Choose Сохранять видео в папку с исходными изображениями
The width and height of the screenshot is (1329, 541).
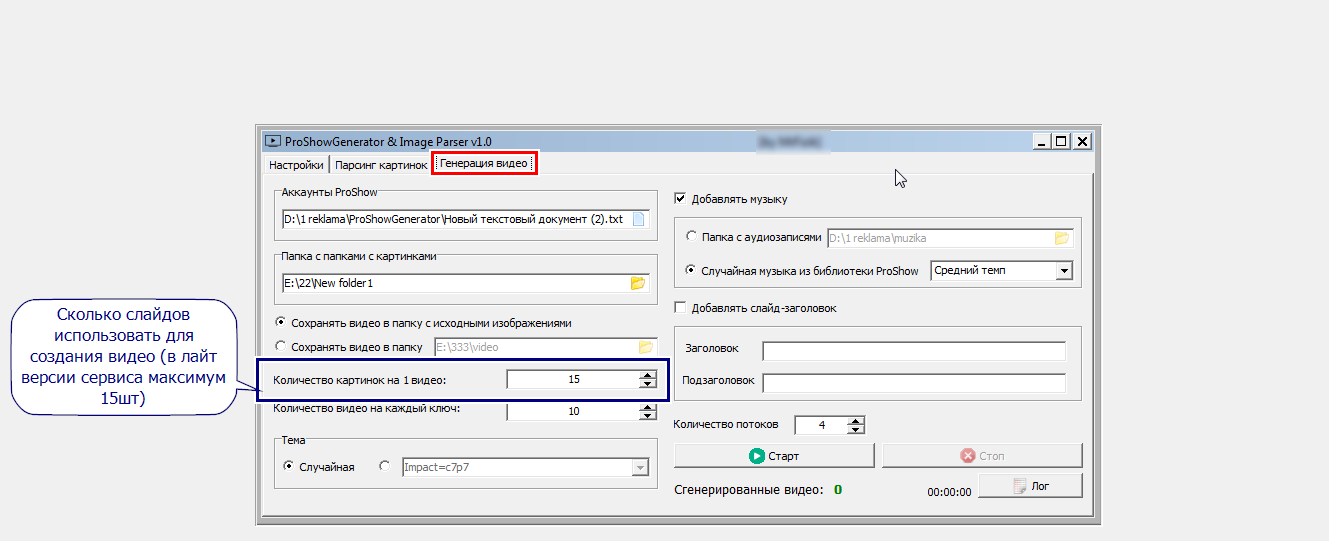(x=281, y=323)
